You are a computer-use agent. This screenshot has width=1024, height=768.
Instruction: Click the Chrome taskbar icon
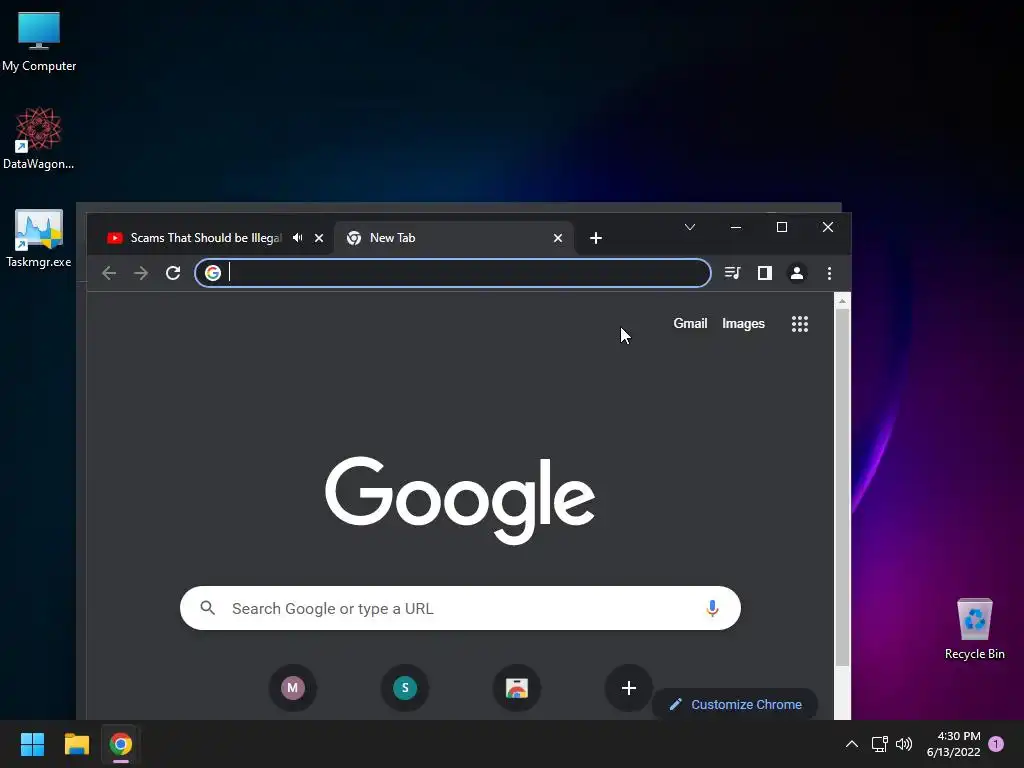click(x=121, y=744)
